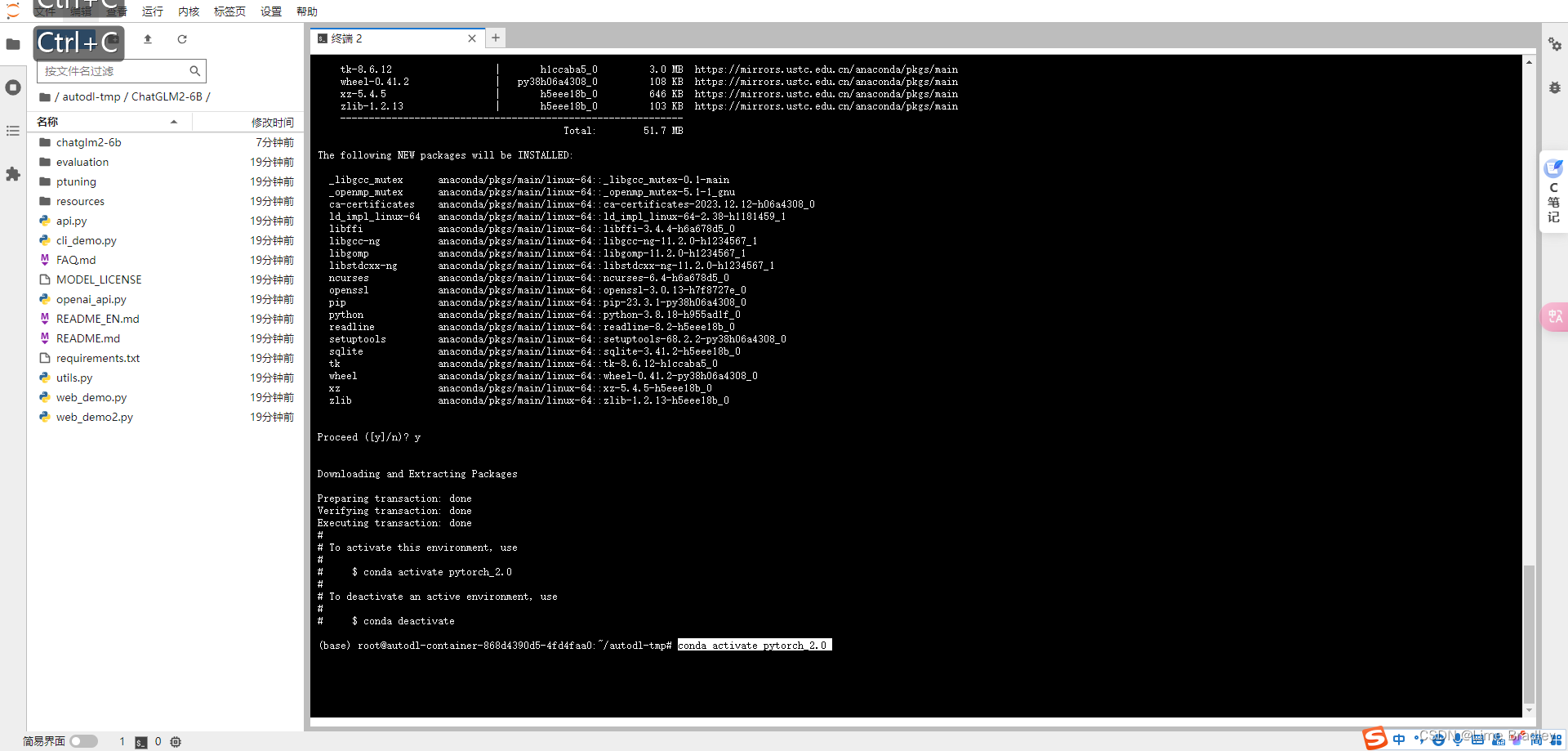1568x751 pixels.
Task: Click the Sogou toolbox grid icon
Action: pos(1556,739)
